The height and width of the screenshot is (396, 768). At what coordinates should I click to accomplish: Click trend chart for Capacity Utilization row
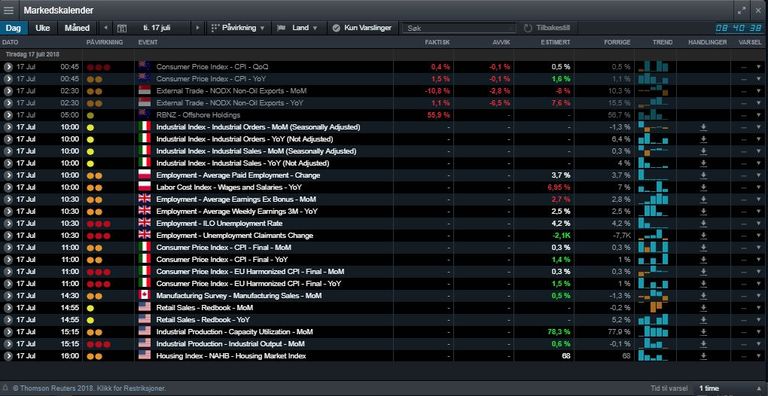[x=654, y=332]
